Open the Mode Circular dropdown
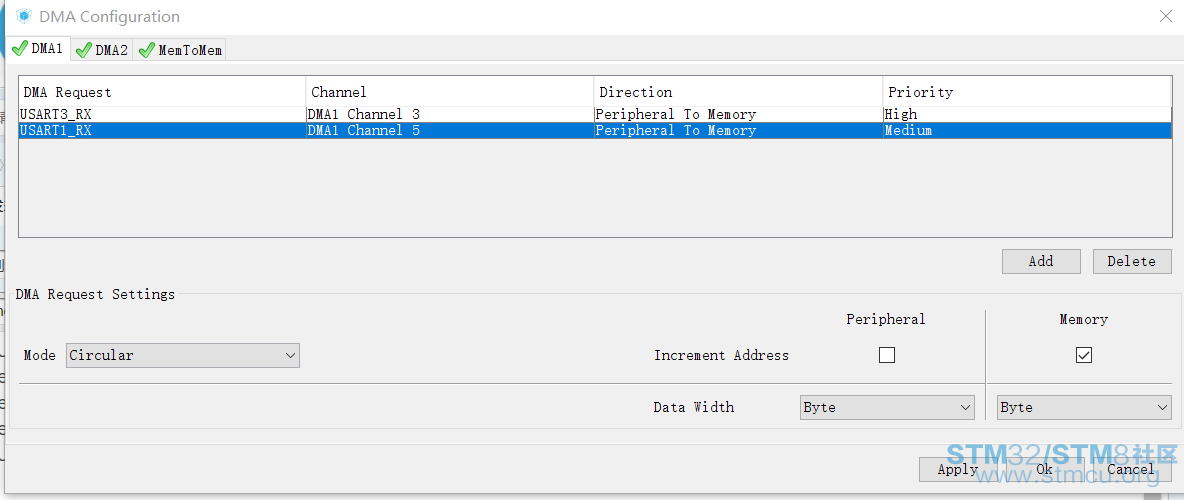Screen dimensions: 1184x500 pos(183,355)
